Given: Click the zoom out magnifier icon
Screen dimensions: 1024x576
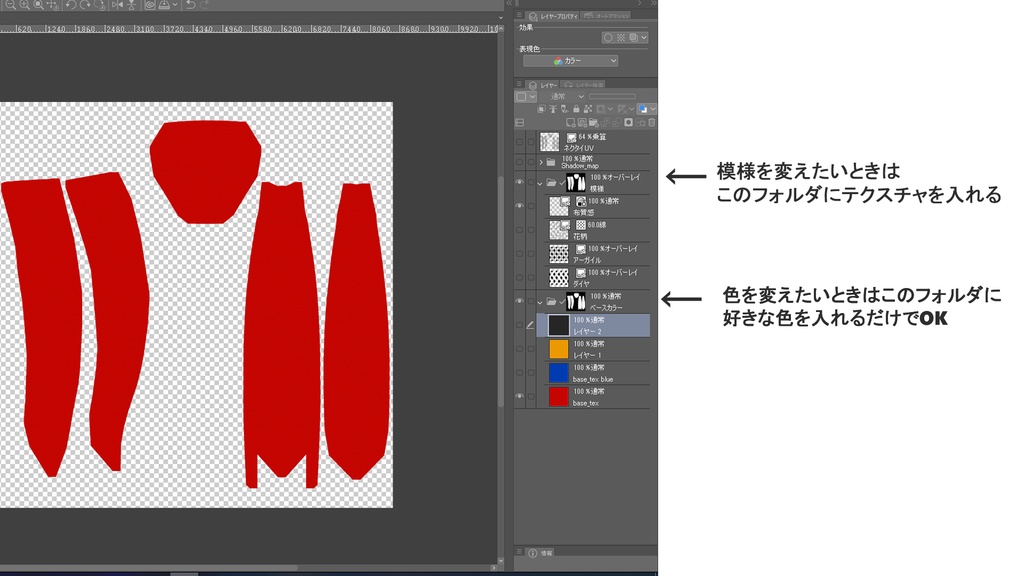Looking at the screenshot, I should pos(10,5).
